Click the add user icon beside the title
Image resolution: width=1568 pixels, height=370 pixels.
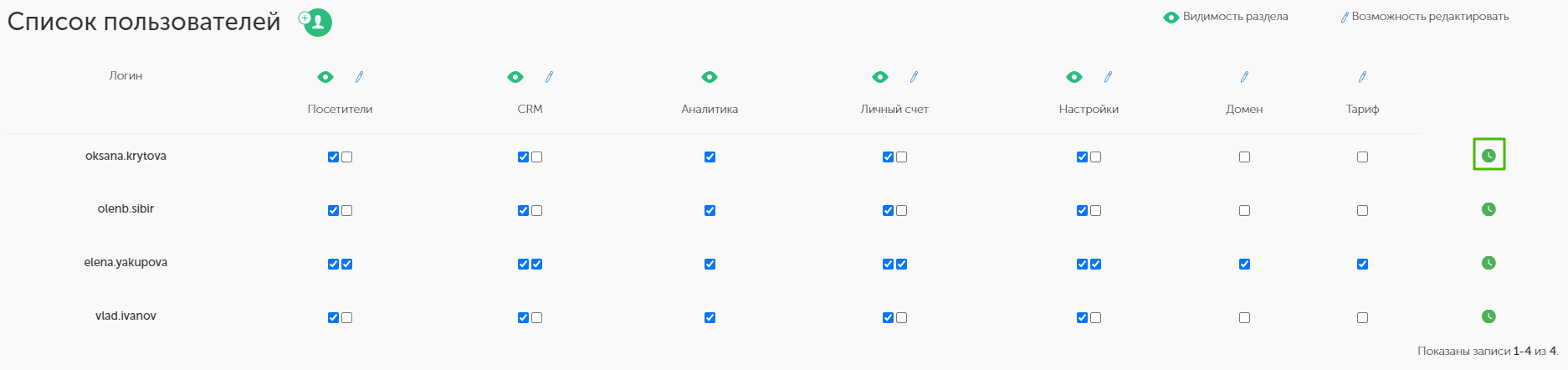click(316, 22)
